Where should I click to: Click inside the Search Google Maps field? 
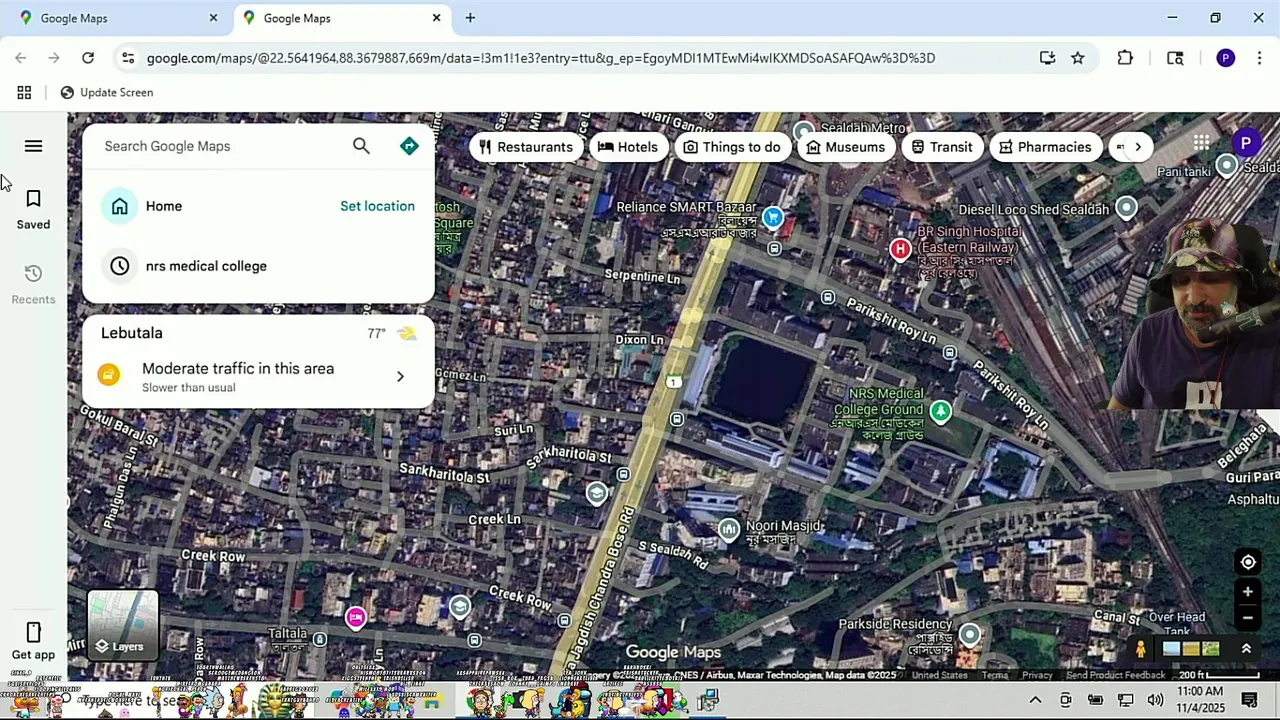coord(220,146)
